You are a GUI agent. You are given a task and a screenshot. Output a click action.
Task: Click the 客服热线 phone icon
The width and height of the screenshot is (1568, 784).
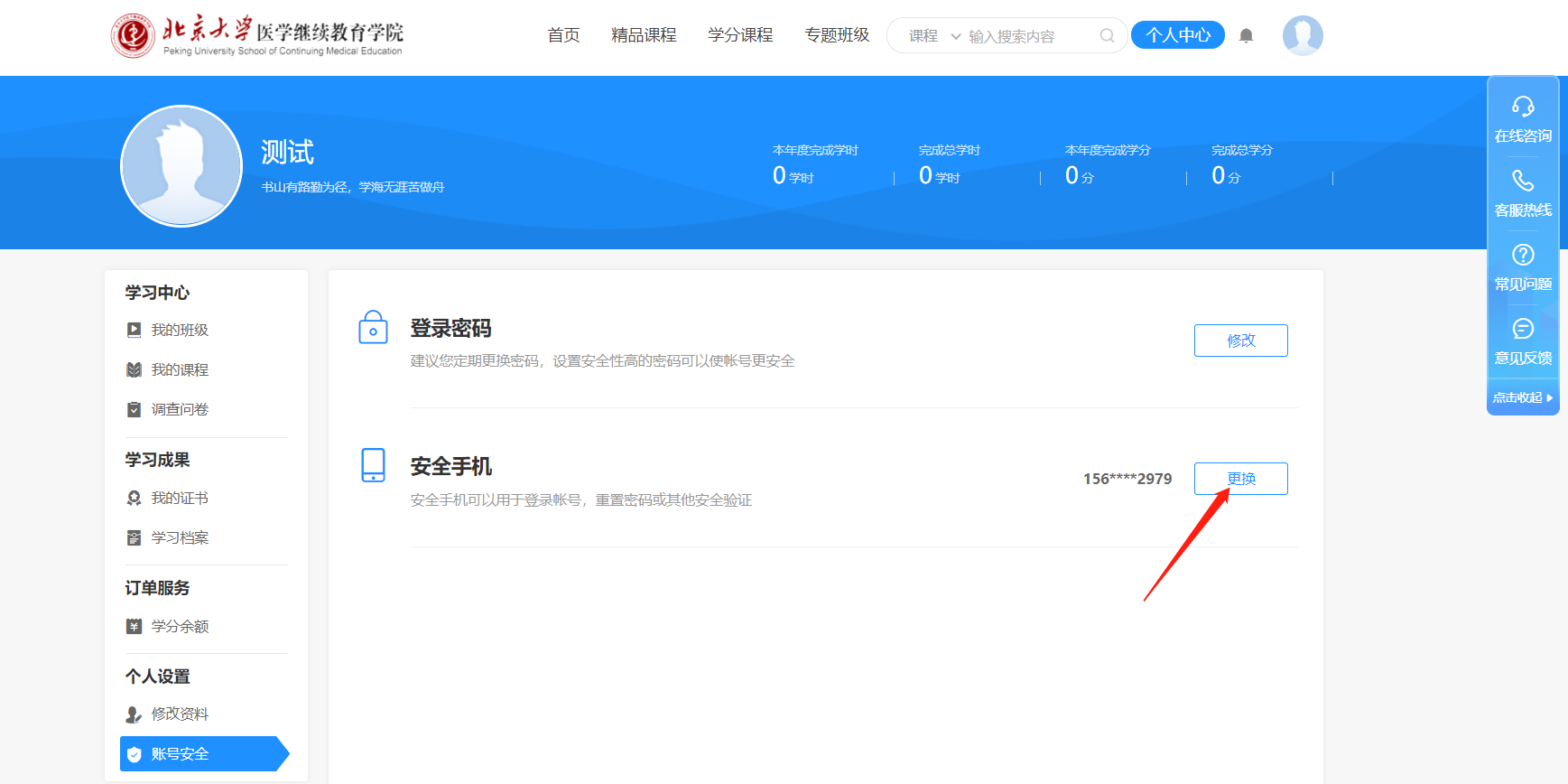pos(1523,181)
